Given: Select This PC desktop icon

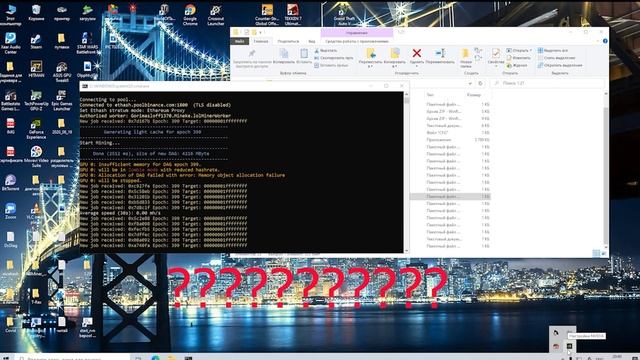Looking at the screenshot, I should click(x=10, y=15).
